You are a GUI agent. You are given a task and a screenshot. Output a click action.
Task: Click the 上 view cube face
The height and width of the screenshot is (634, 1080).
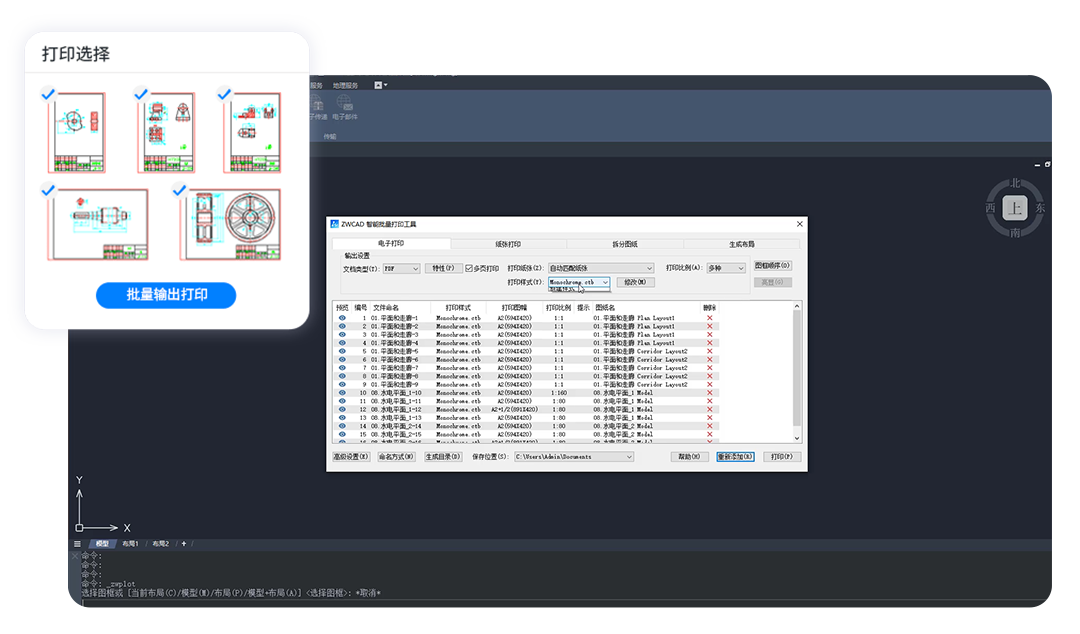1015,207
